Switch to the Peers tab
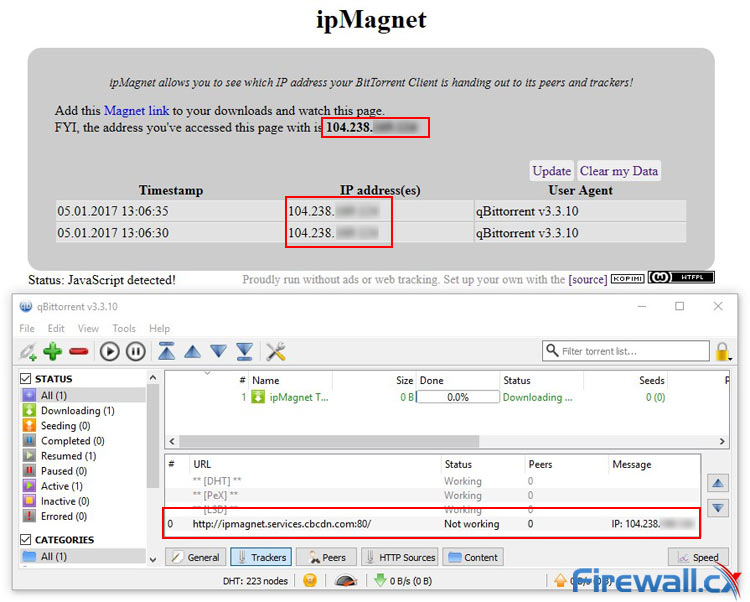 pyautogui.click(x=326, y=557)
